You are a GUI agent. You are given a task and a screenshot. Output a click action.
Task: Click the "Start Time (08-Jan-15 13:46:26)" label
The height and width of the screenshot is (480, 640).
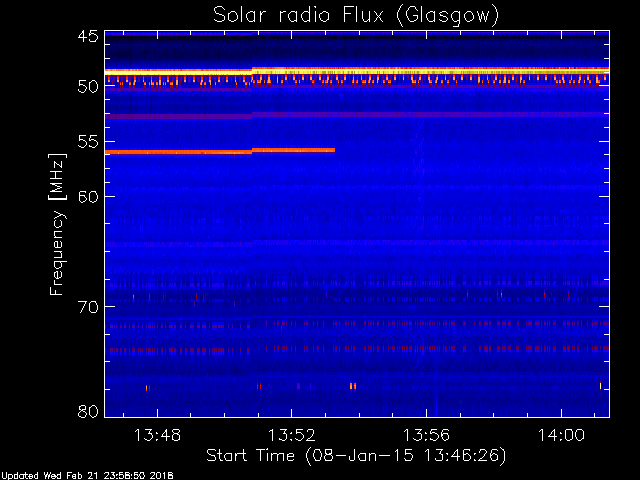[356, 455]
